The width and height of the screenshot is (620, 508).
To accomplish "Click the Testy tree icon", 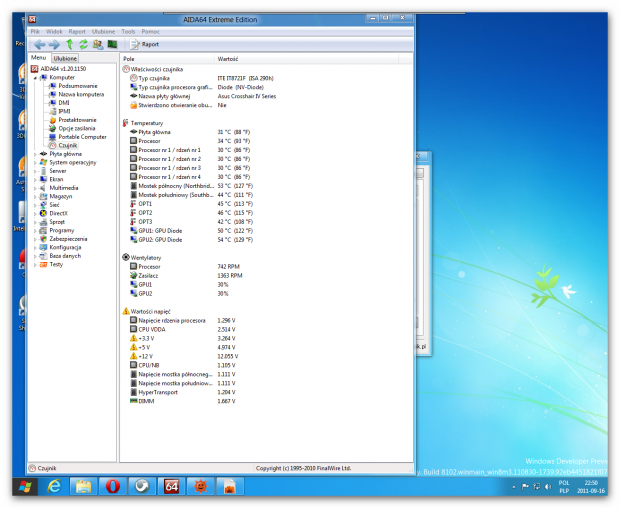I will point(43,264).
